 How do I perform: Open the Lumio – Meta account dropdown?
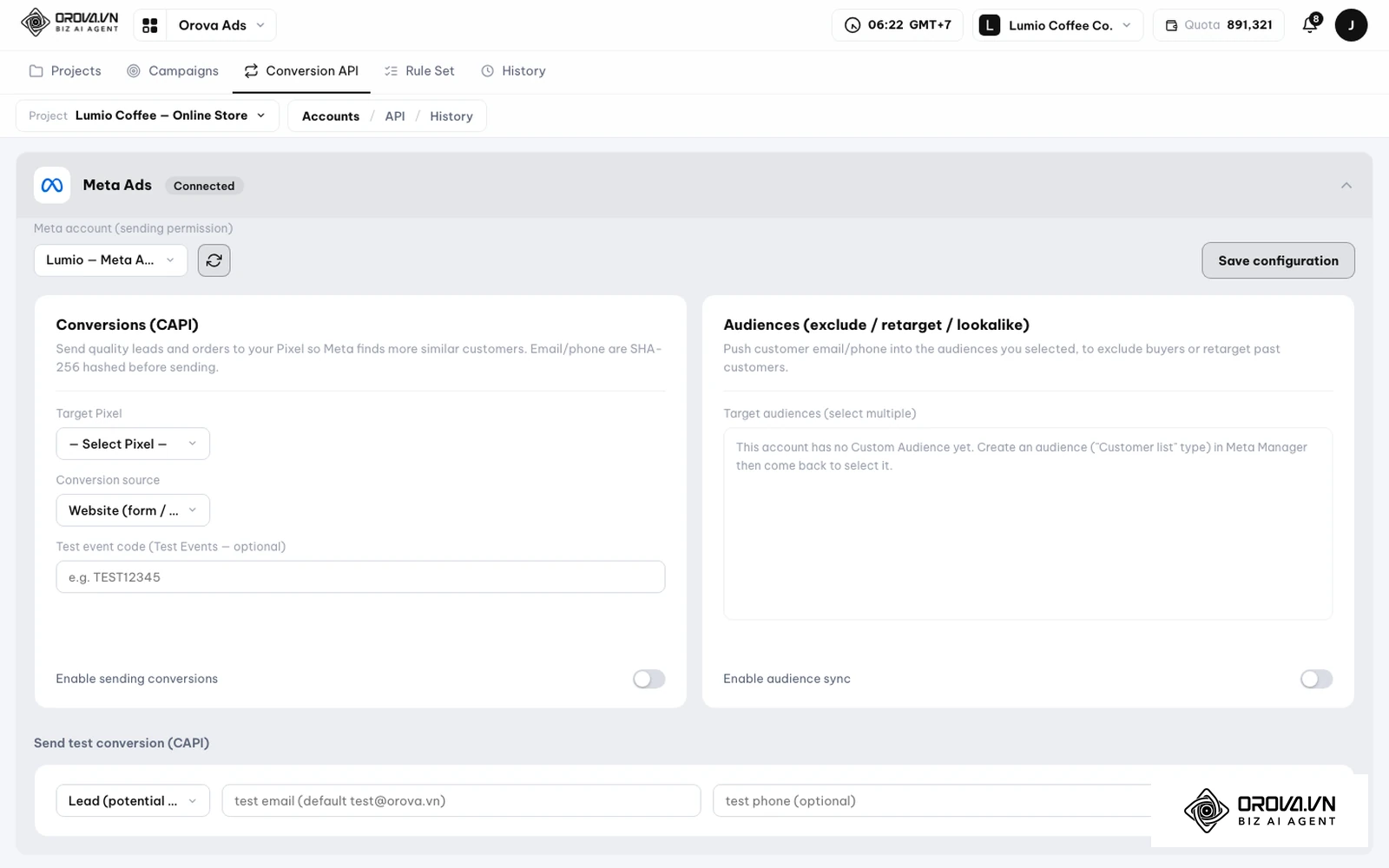coord(110,260)
